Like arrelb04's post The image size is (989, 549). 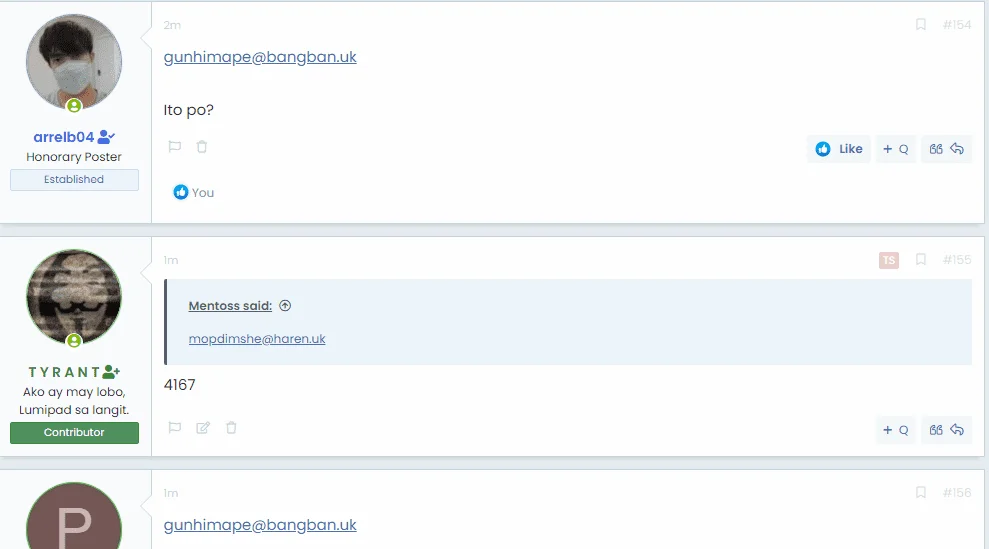(838, 149)
